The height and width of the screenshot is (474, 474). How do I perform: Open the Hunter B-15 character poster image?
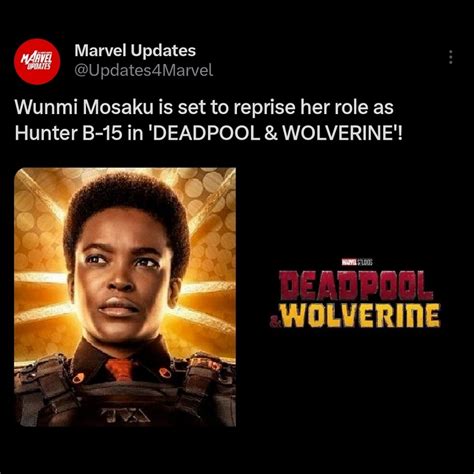tap(125, 297)
